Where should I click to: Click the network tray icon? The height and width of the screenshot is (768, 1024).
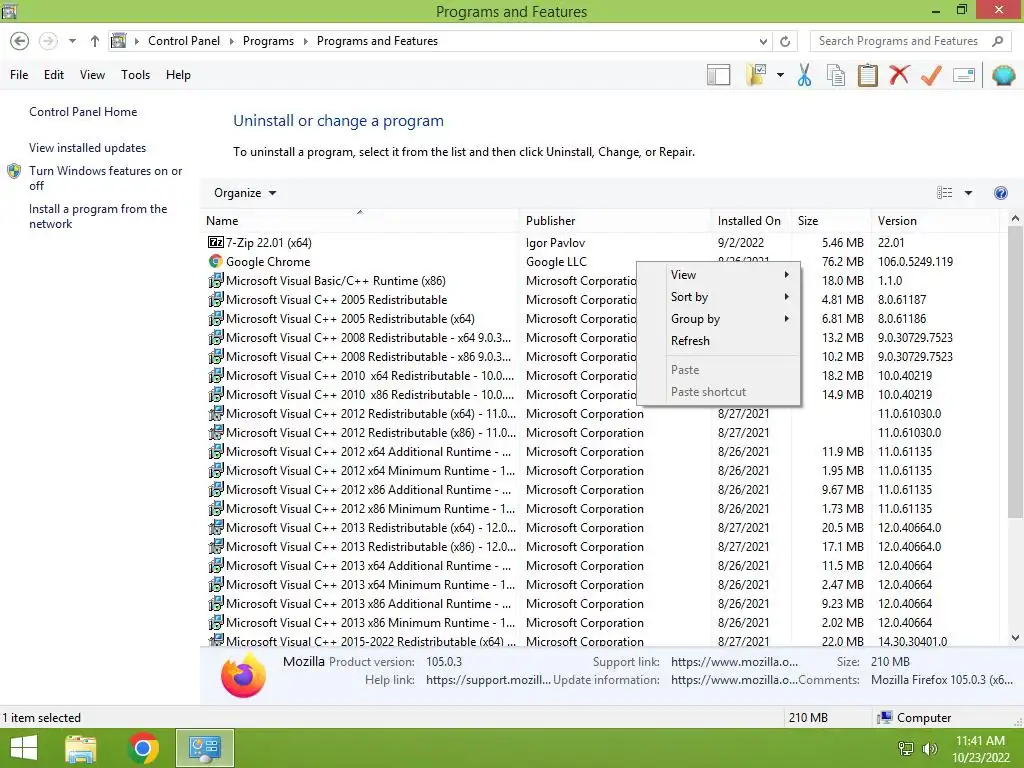pos(906,749)
